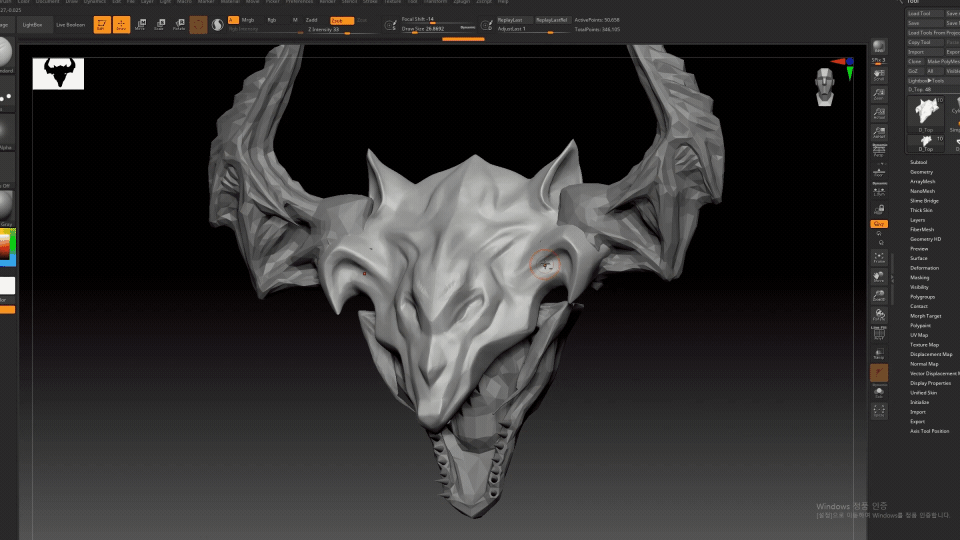The height and width of the screenshot is (540, 960).
Task: Toggle the Floor grid button
Action: (x=879, y=171)
